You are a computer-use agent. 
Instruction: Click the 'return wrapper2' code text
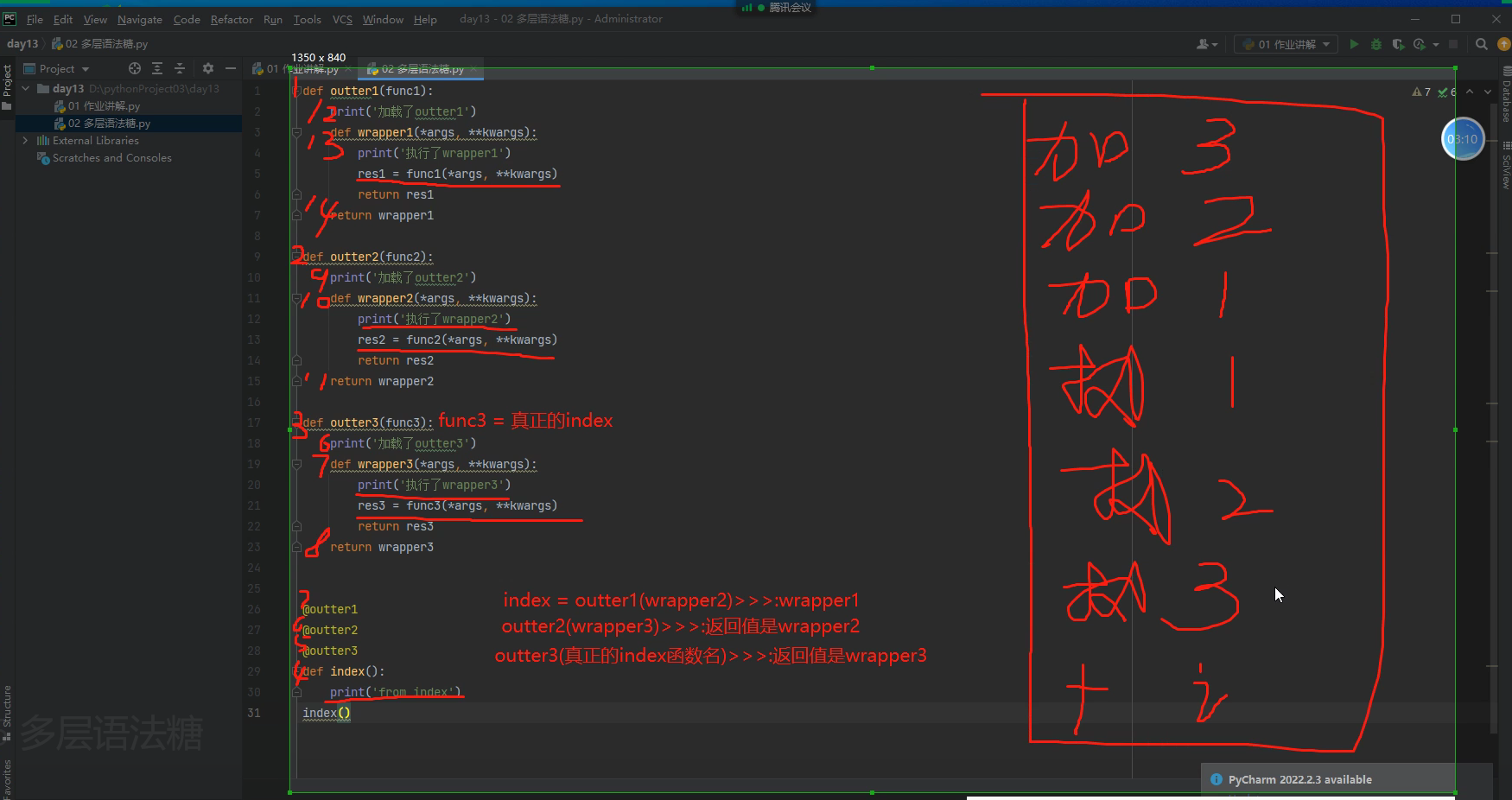tap(382, 381)
